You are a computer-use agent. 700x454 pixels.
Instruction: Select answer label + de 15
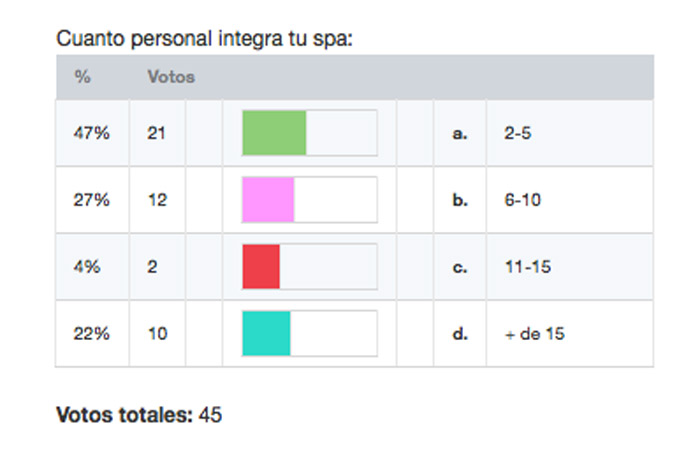click(535, 334)
